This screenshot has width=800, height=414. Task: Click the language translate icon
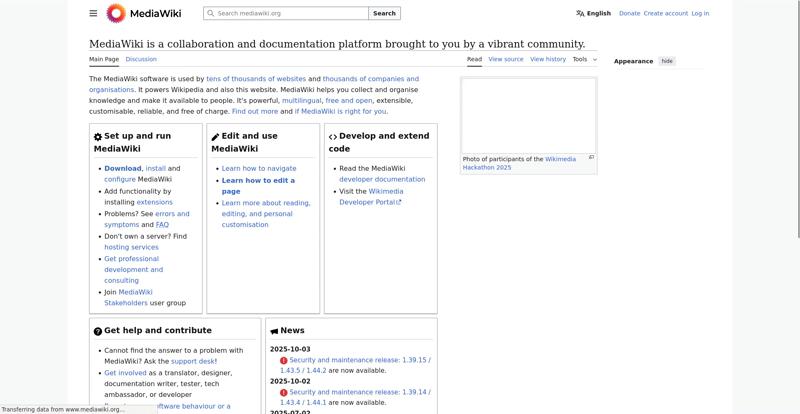coord(580,13)
